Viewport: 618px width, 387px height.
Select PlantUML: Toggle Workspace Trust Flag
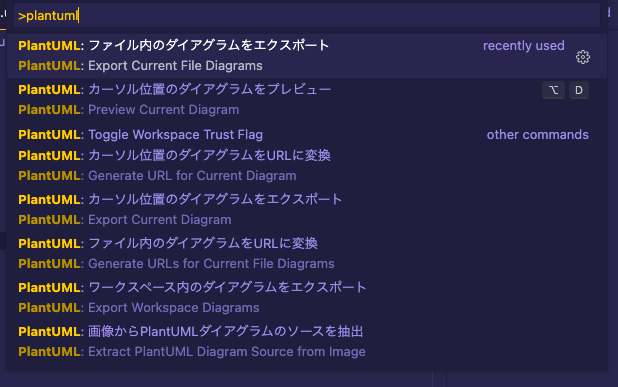coord(307,135)
